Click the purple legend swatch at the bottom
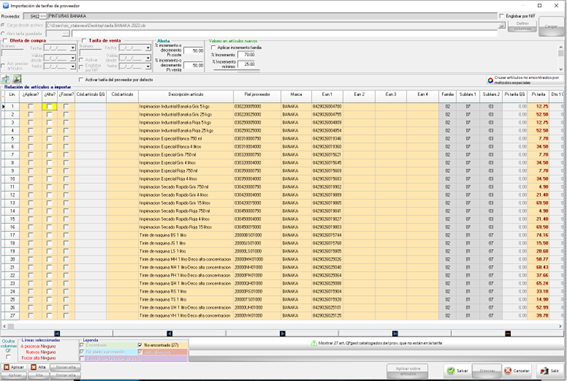 pyautogui.click(x=133, y=359)
